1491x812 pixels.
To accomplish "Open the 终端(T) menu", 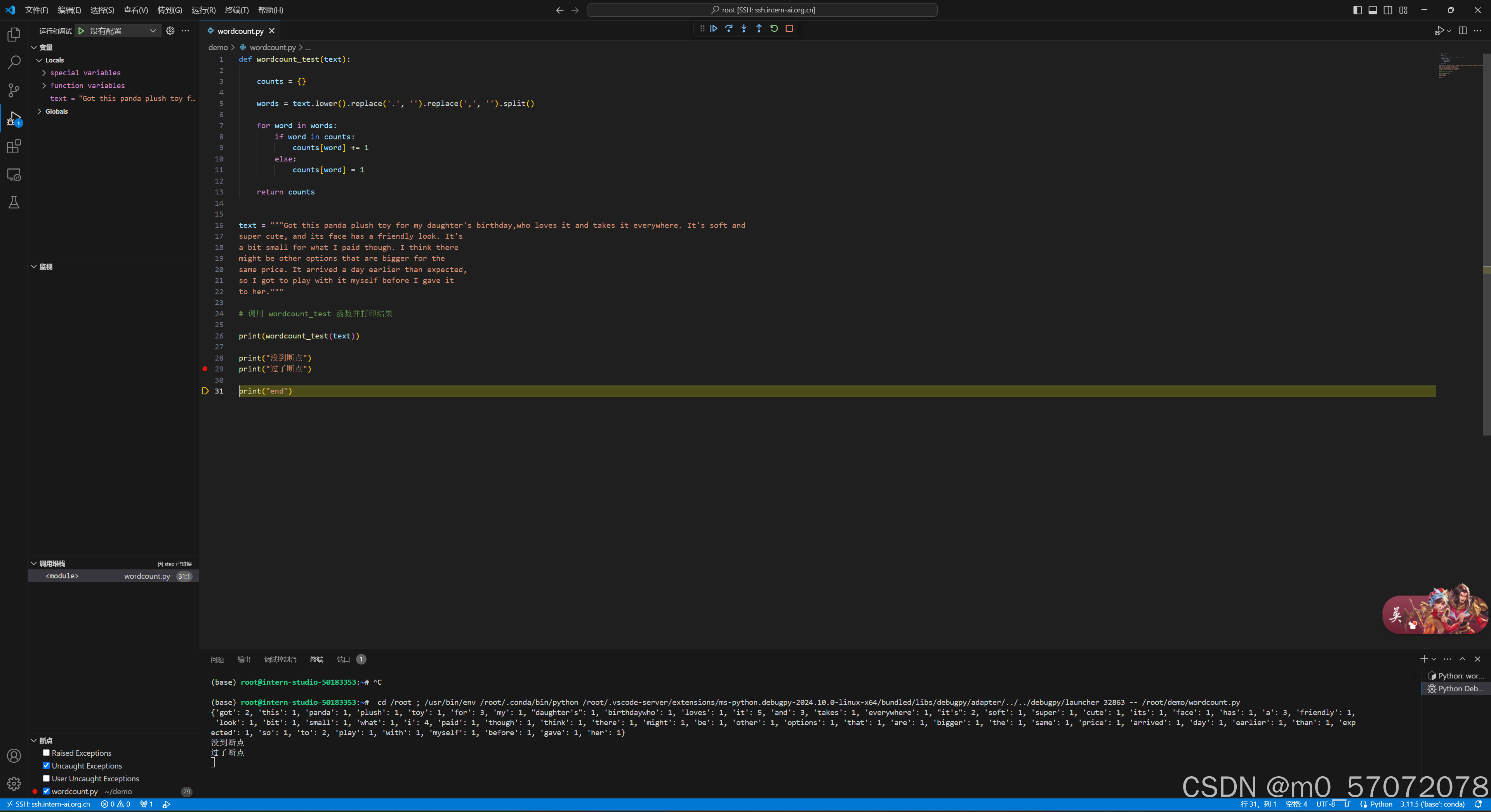I will [x=236, y=10].
